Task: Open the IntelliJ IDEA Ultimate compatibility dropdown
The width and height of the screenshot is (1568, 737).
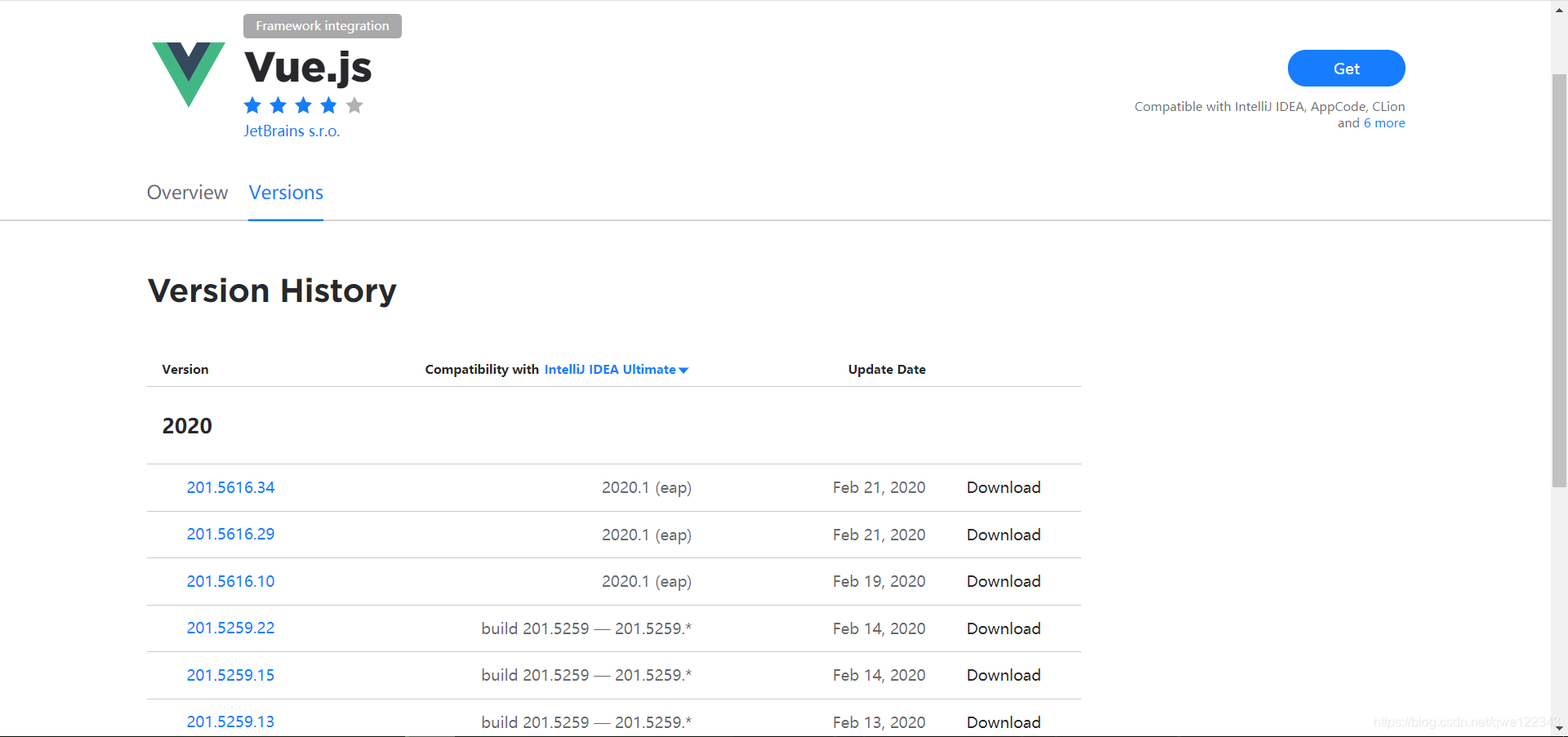Action: pyautogui.click(x=617, y=370)
